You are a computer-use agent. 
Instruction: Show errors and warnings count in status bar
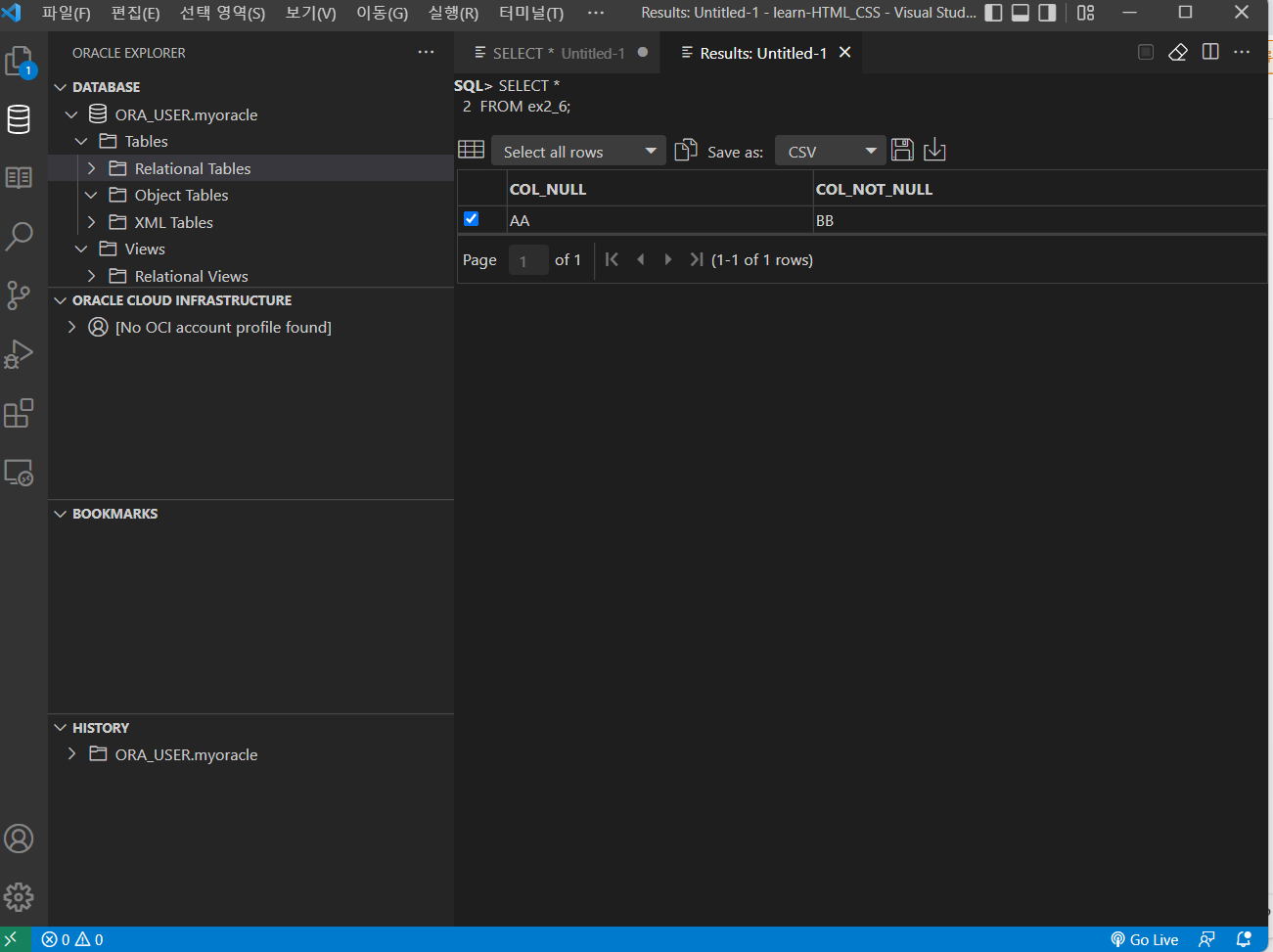72,939
